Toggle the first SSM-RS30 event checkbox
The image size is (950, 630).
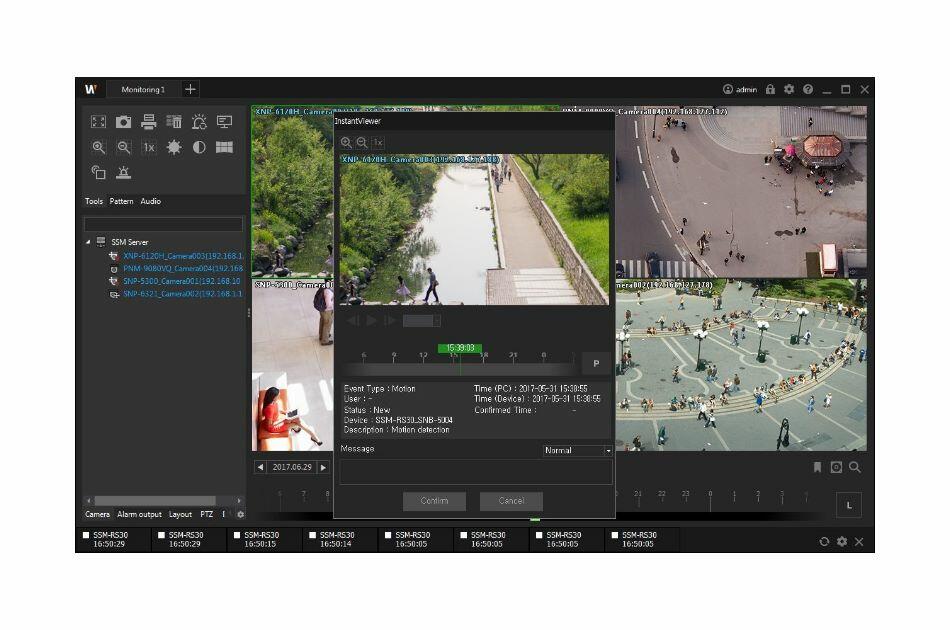pyautogui.click(x=86, y=536)
